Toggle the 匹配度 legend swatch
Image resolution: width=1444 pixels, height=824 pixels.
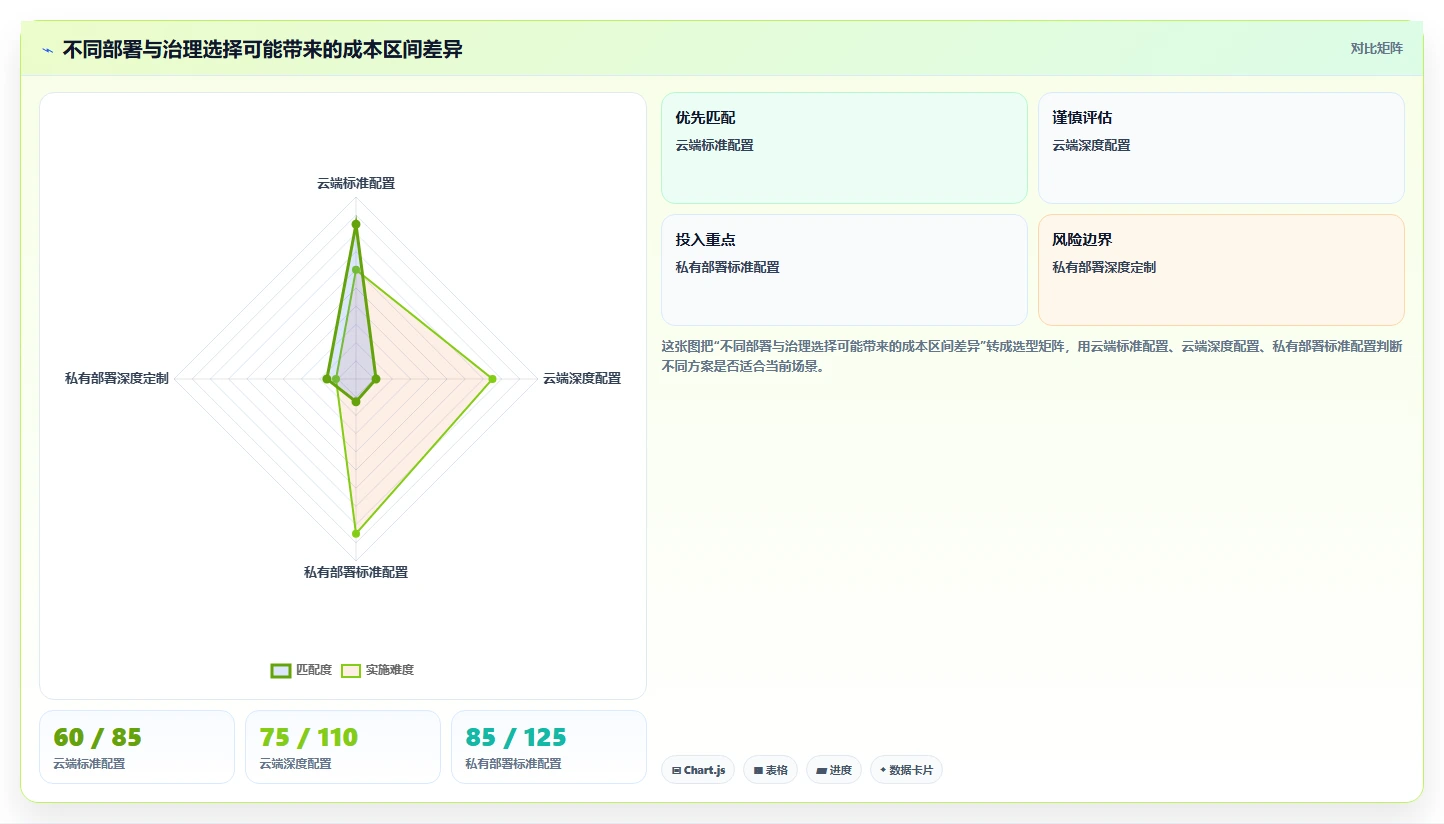pos(281,670)
